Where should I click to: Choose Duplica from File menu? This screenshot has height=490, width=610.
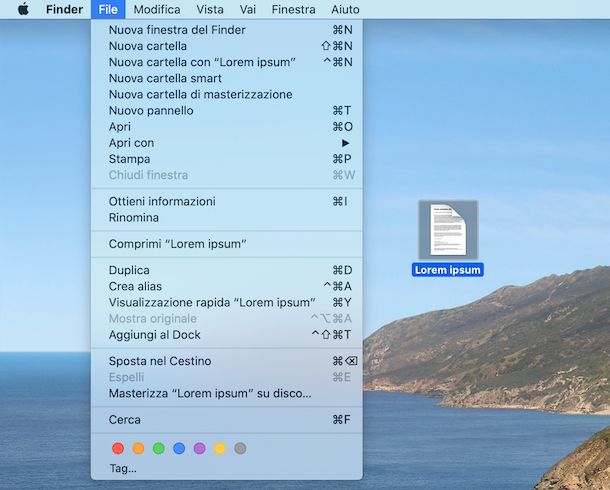coord(227,270)
